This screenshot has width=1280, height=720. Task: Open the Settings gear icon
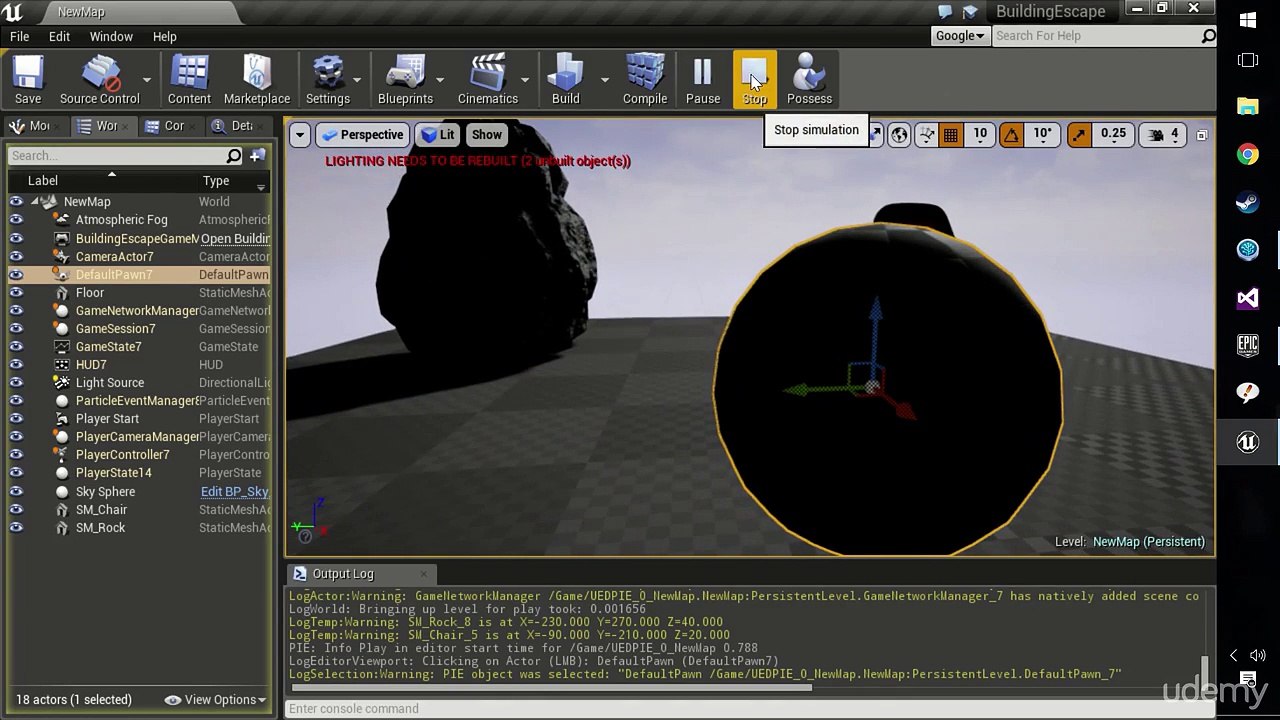[328, 80]
